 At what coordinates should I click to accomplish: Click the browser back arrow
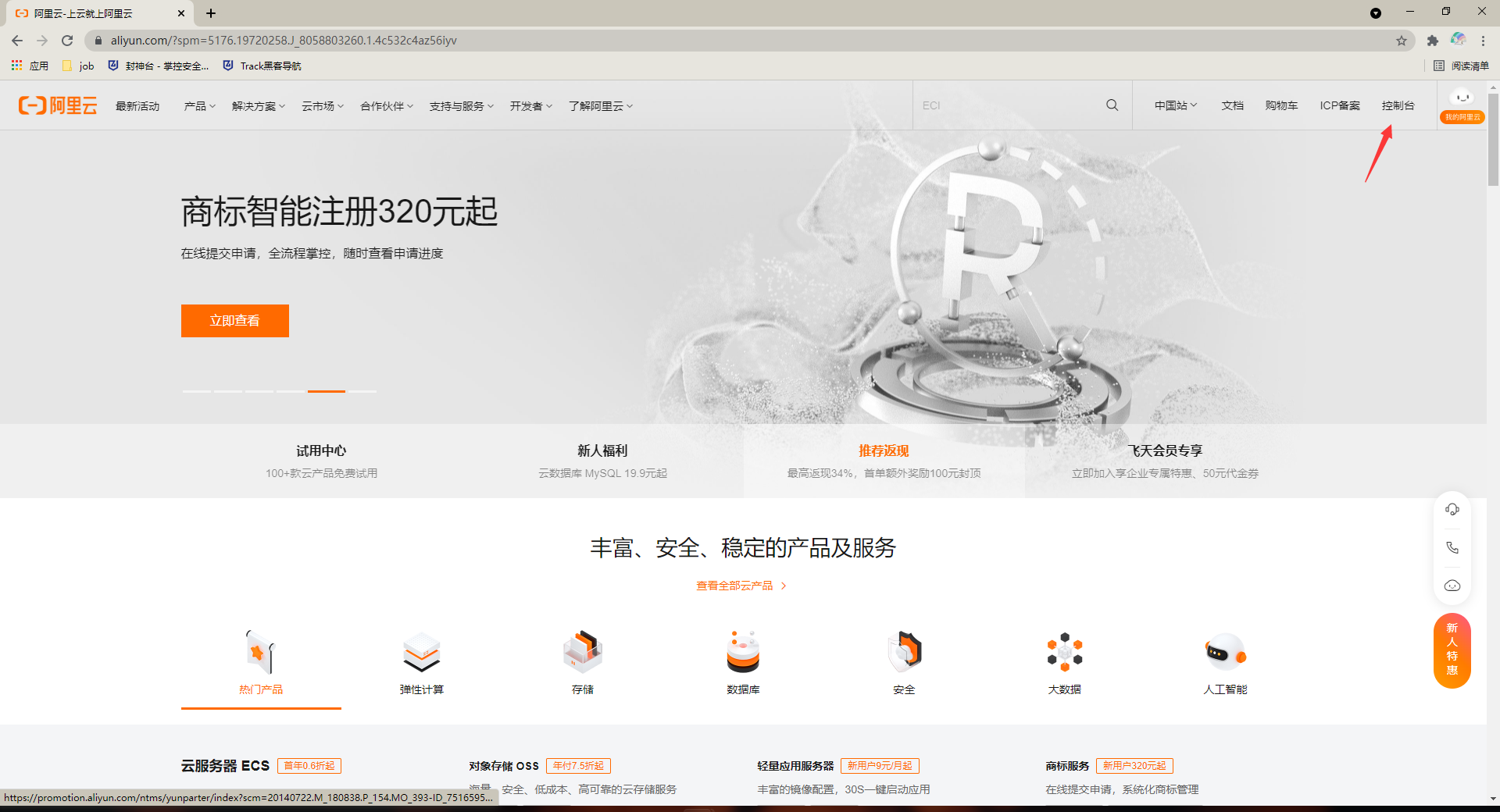point(17,41)
